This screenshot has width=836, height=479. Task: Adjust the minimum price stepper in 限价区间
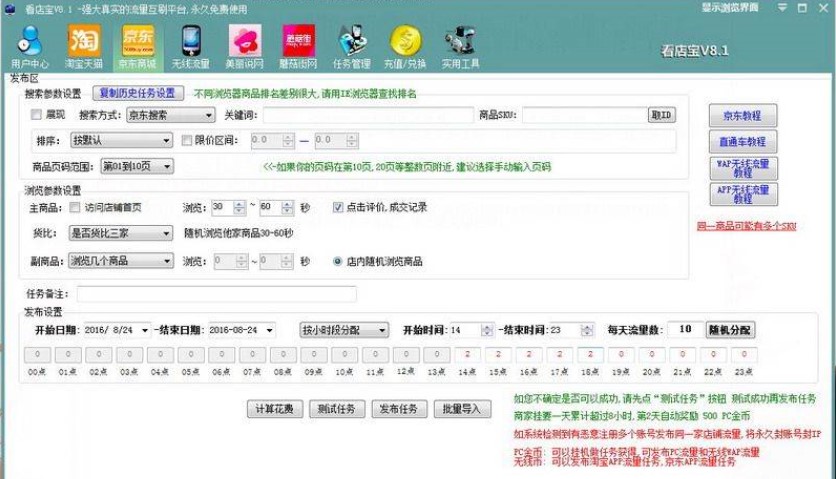point(288,141)
